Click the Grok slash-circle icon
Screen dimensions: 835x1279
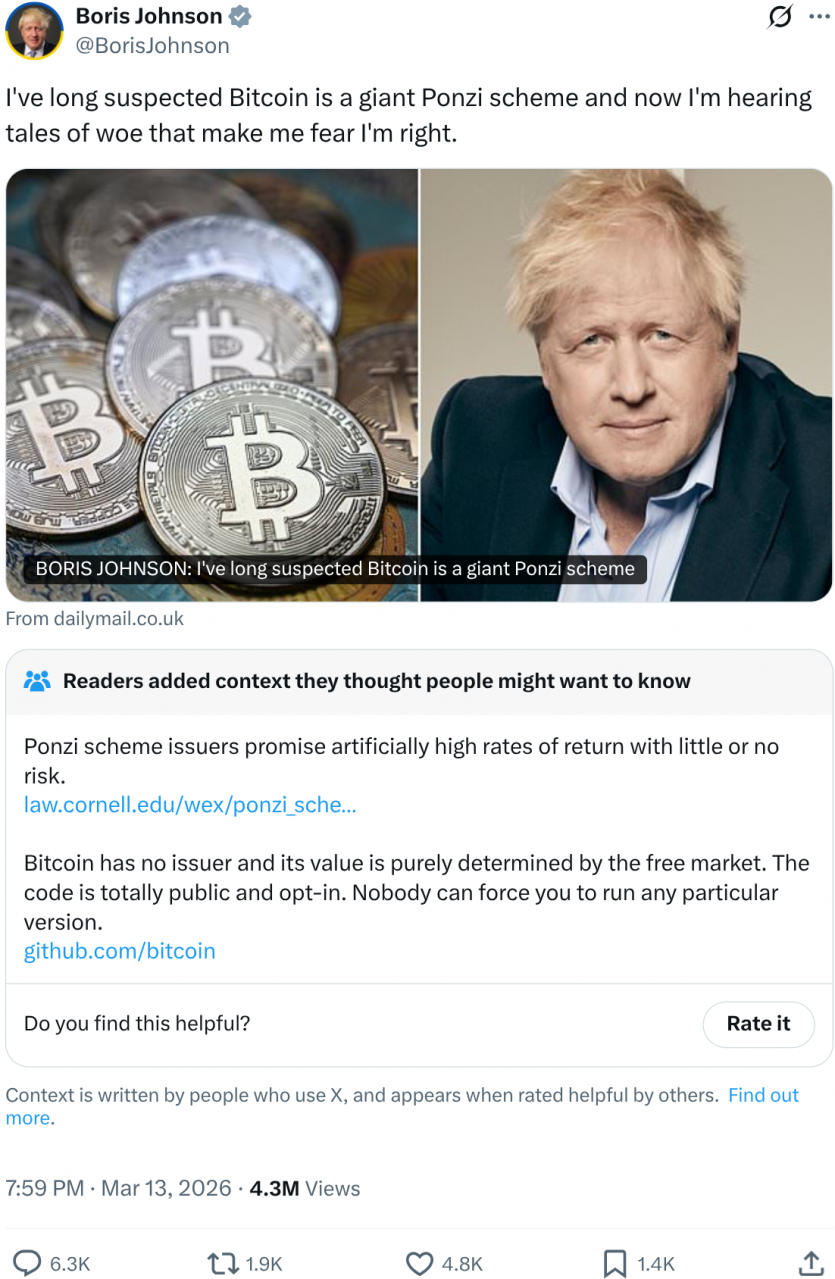pyautogui.click(x=780, y=17)
